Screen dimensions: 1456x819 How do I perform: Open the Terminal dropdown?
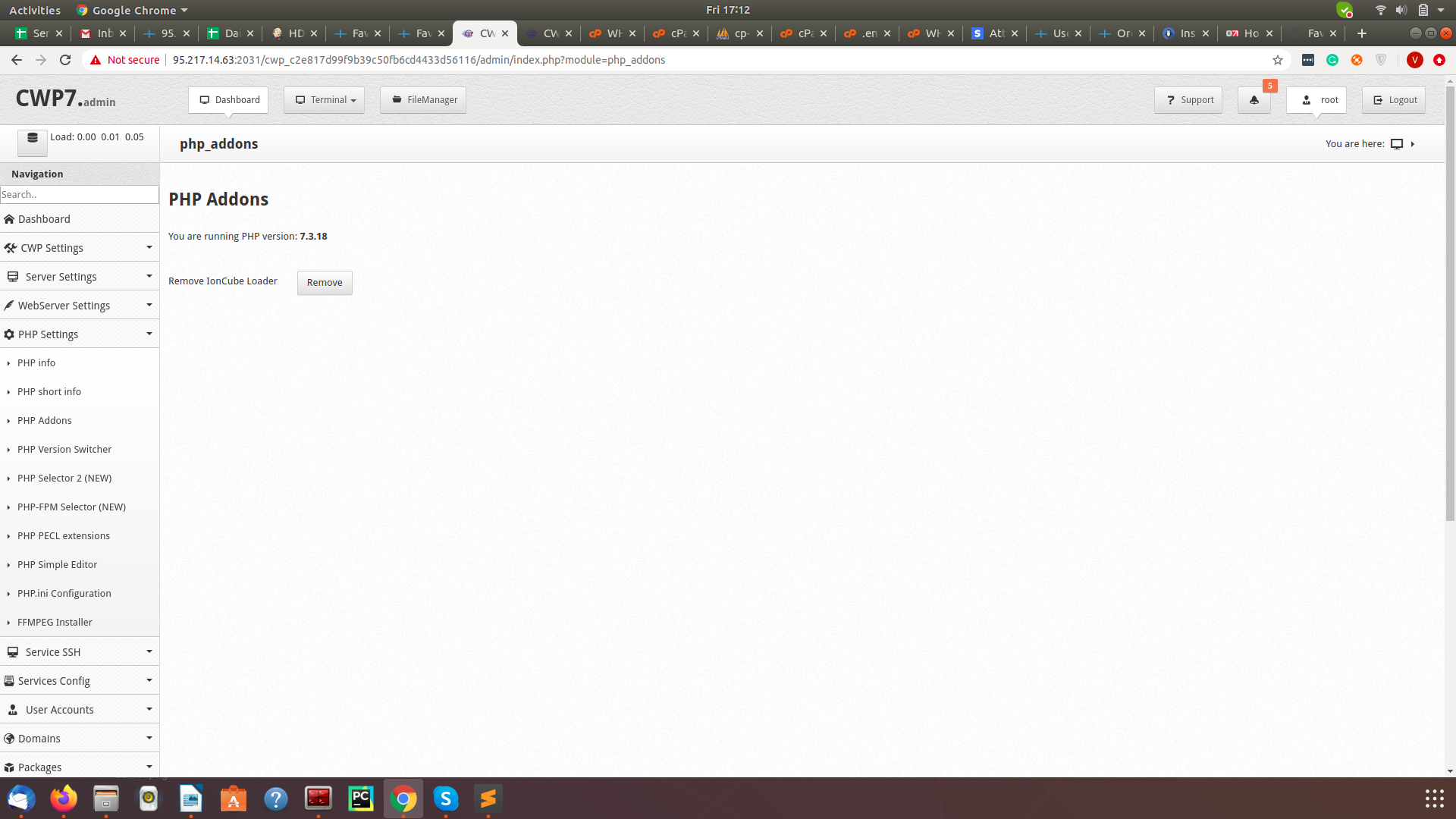pos(325,100)
